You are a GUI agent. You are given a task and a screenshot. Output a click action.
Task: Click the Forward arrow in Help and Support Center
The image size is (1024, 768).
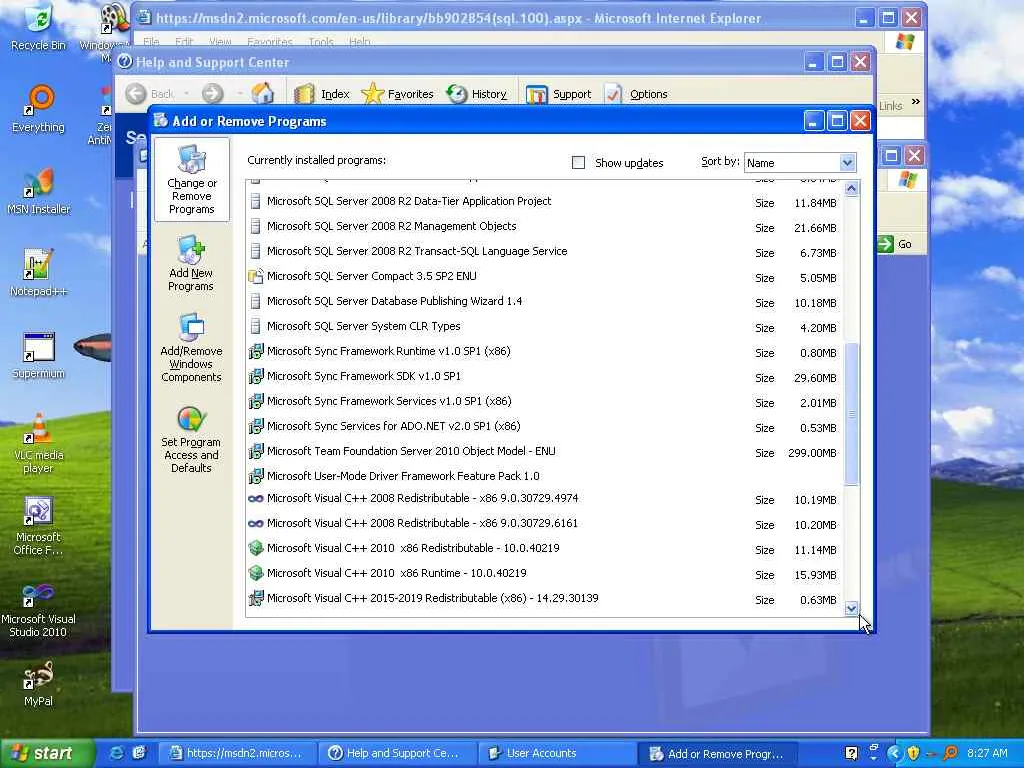click(212, 94)
